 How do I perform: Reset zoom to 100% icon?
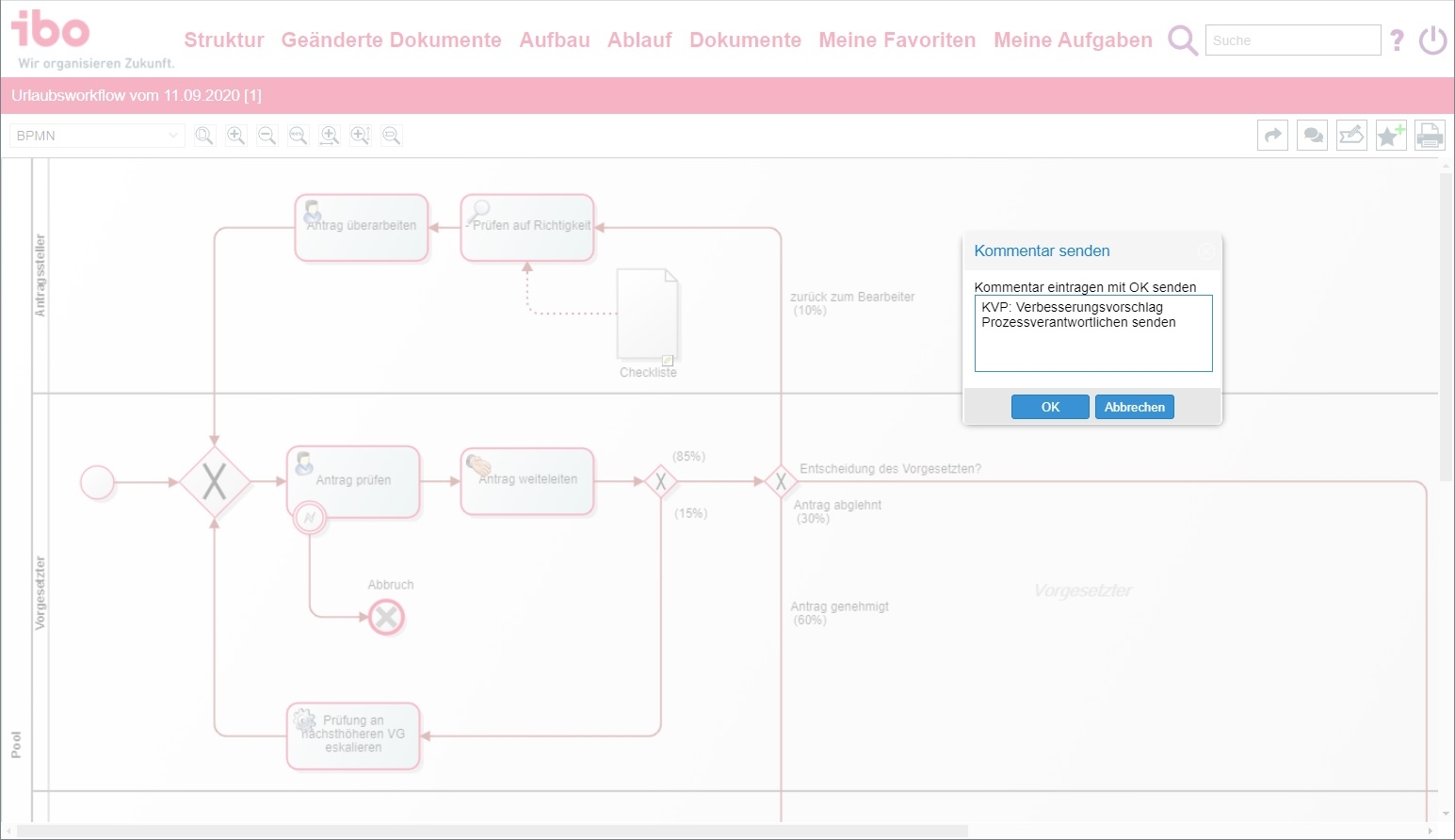coord(299,136)
